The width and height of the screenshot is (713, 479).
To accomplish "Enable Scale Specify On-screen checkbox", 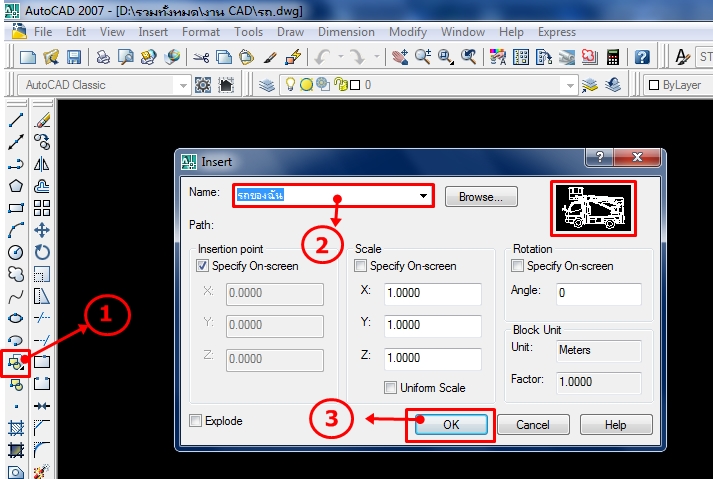I will [x=360, y=266].
